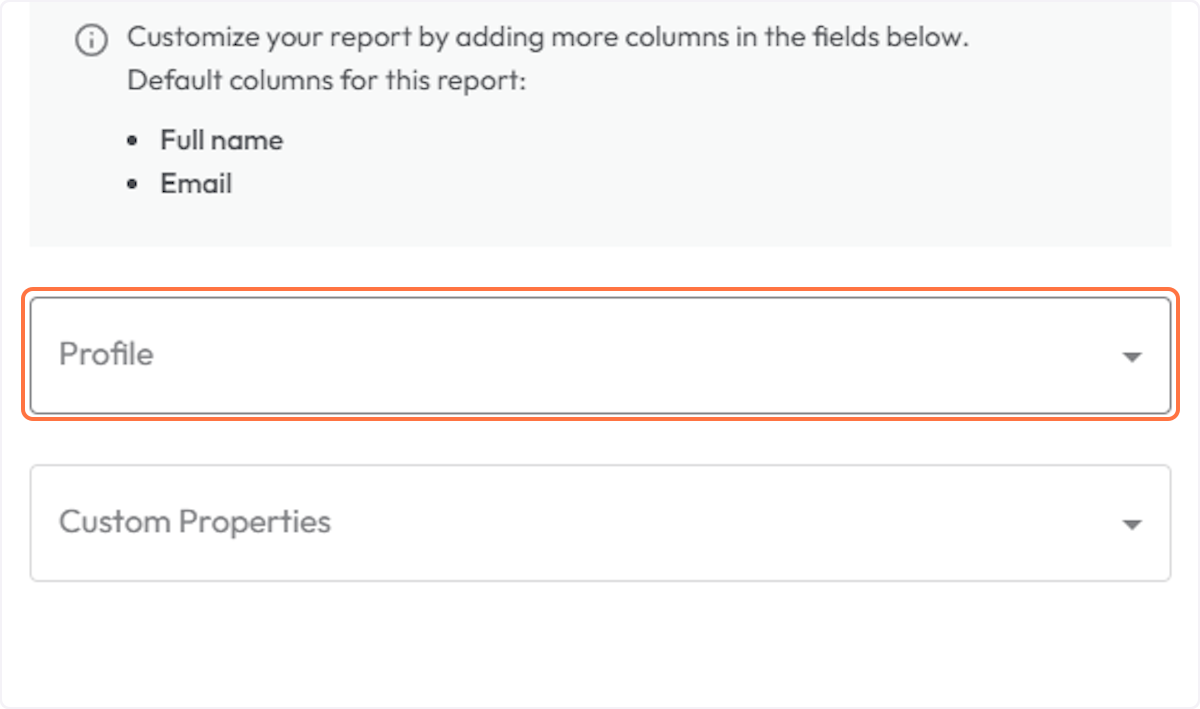The width and height of the screenshot is (1200, 709).
Task: Open the Custom Properties dropdown
Action: (600, 523)
